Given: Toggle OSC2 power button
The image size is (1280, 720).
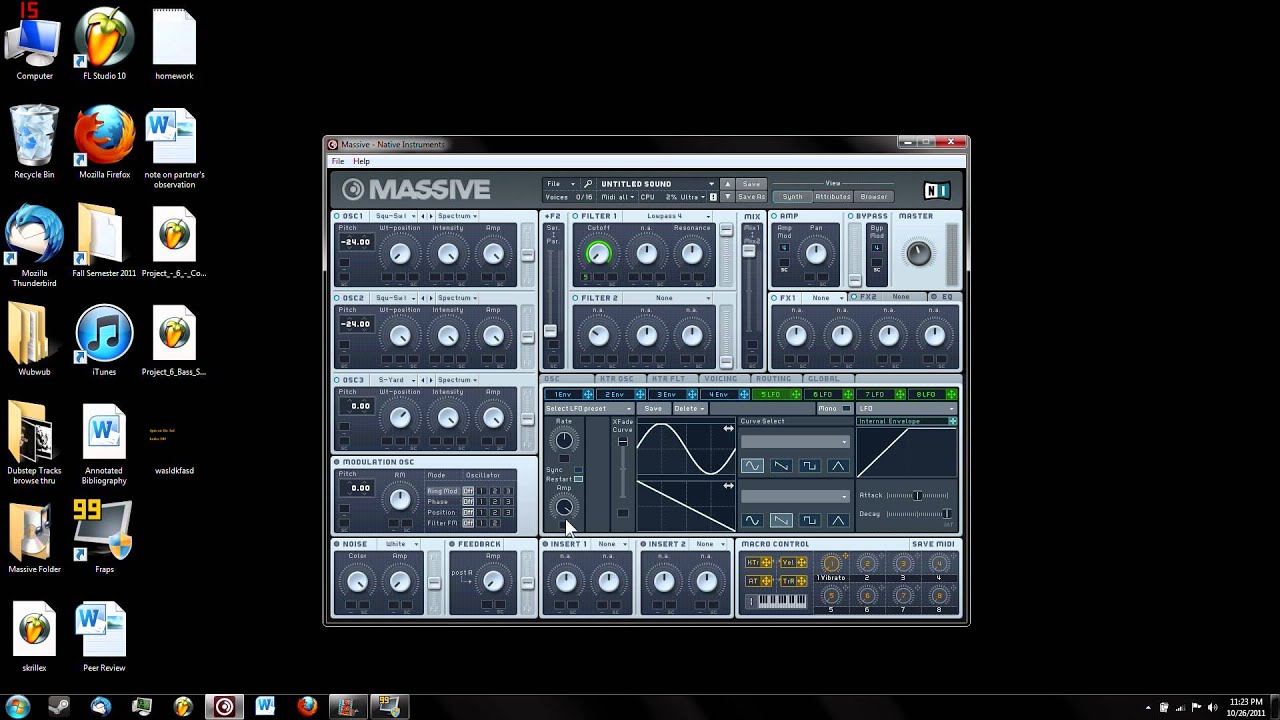Looking at the screenshot, I should [337, 298].
